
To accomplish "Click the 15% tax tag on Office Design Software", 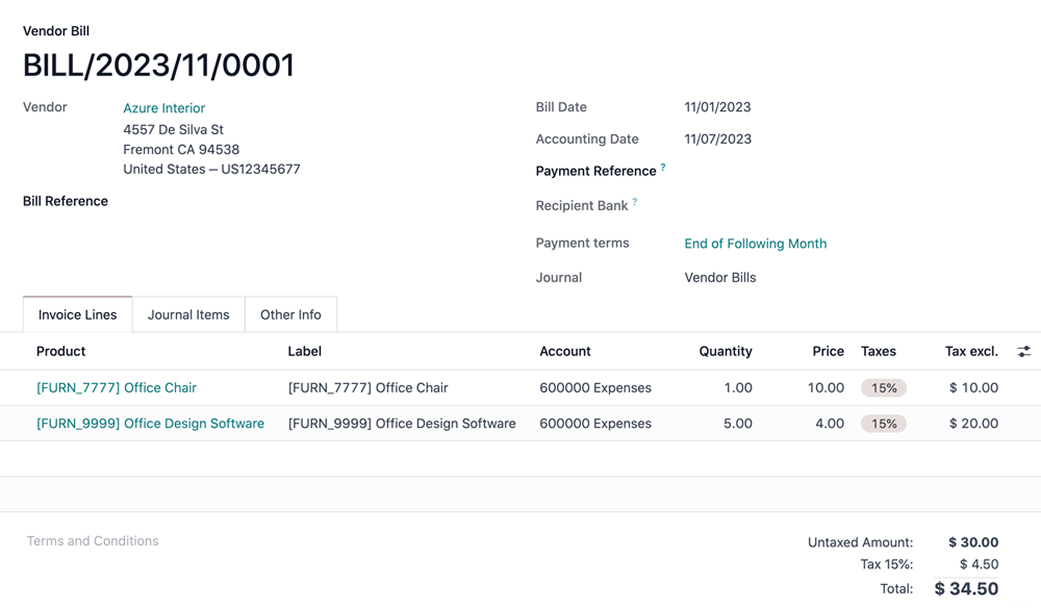I will pos(883,424).
